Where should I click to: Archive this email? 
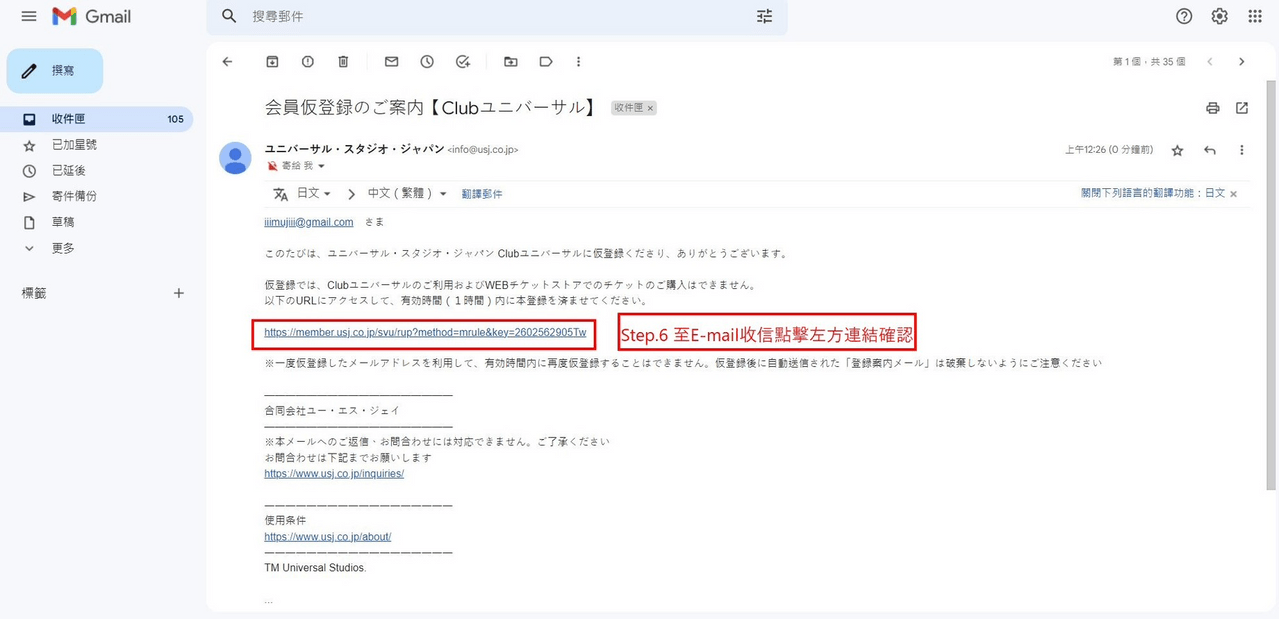click(x=272, y=62)
